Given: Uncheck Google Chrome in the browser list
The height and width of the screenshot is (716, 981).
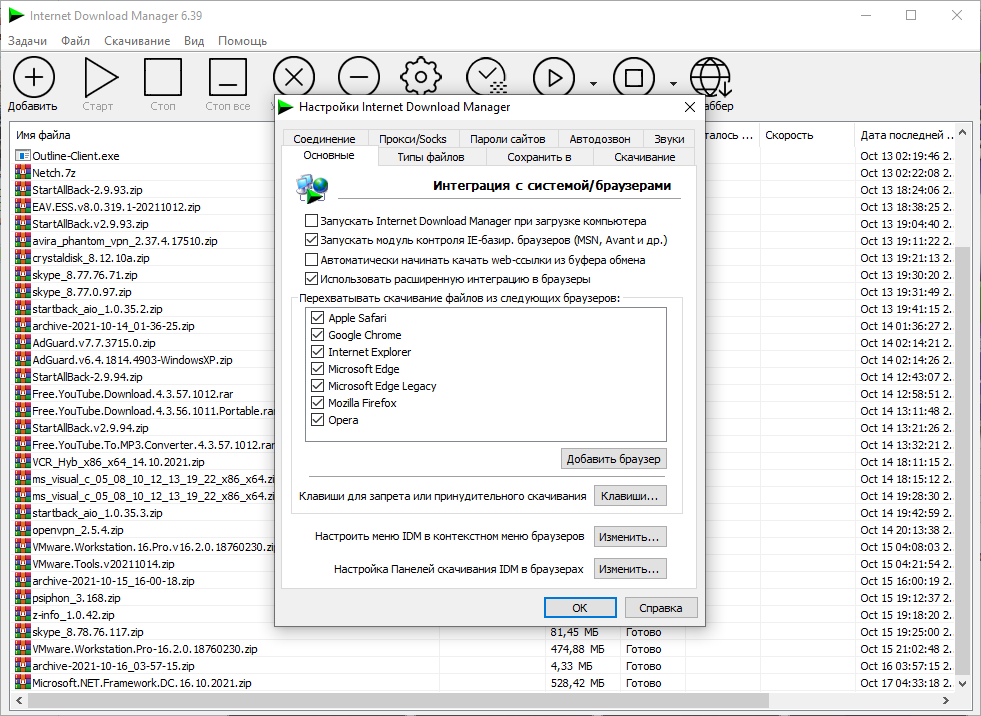Looking at the screenshot, I should (x=319, y=335).
